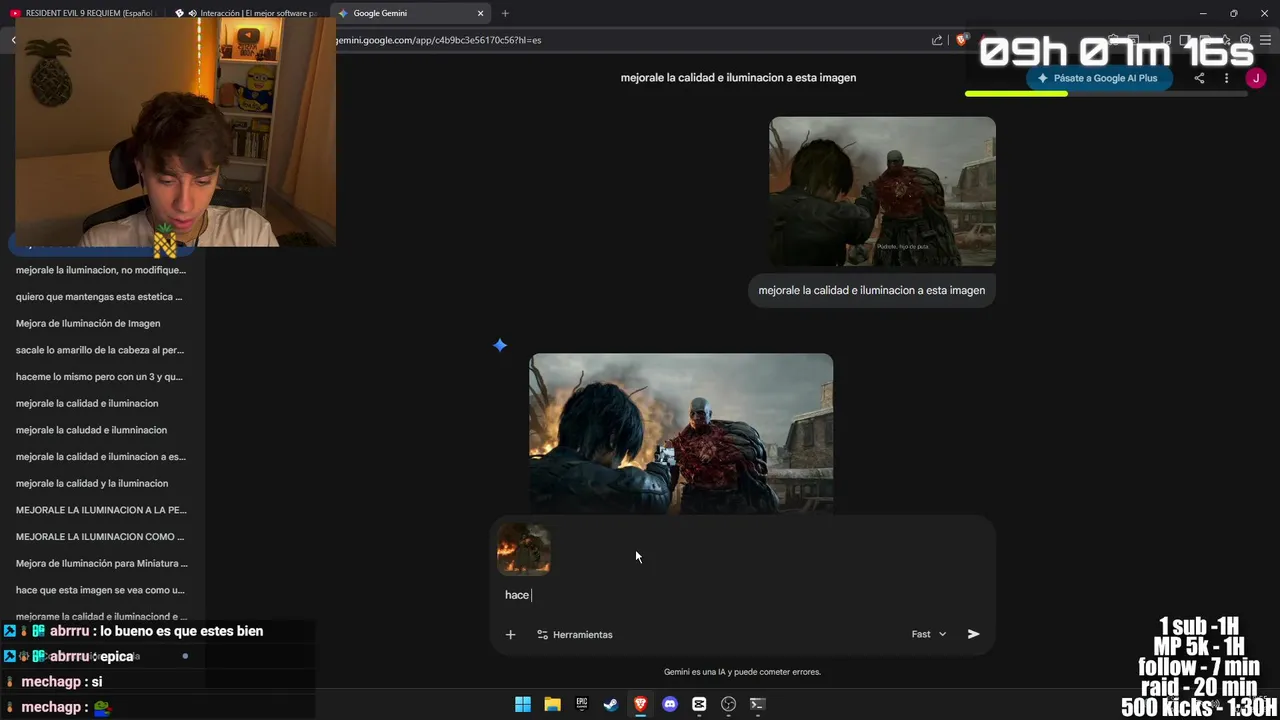This screenshot has height=720, width=1280.
Task: Click the Brave Shields lion icon in address bar
Action: (962, 40)
